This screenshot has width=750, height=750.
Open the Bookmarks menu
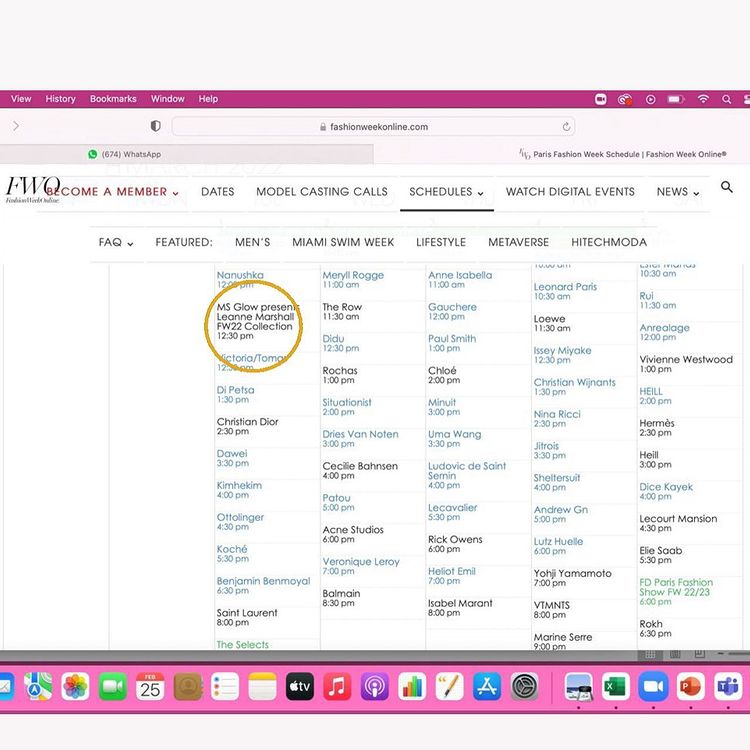click(x=113, y=99)
